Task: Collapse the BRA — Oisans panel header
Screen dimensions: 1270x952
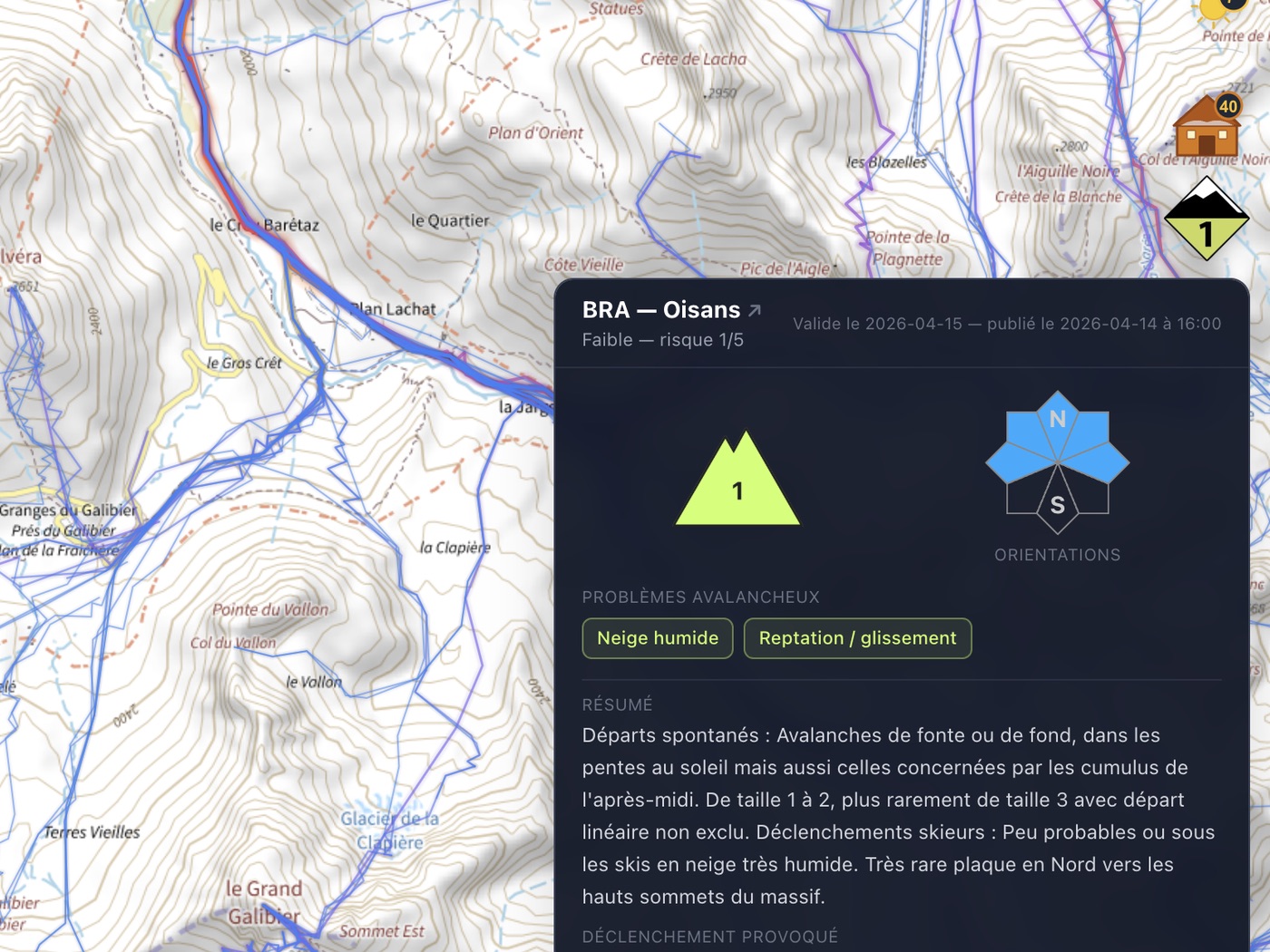Action: [659, 310]
